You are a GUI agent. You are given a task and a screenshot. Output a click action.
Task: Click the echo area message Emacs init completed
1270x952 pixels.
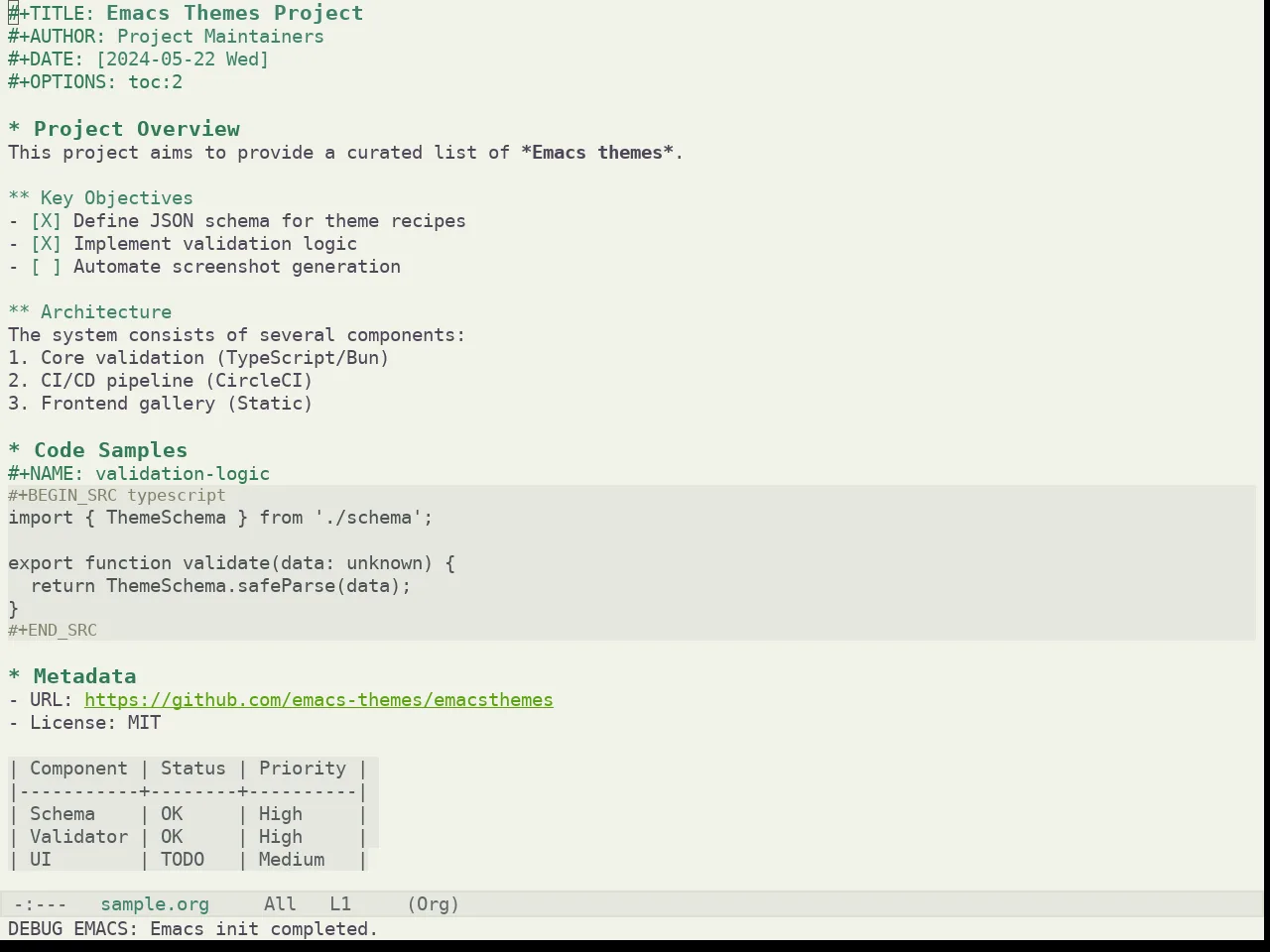coord(193,929)
